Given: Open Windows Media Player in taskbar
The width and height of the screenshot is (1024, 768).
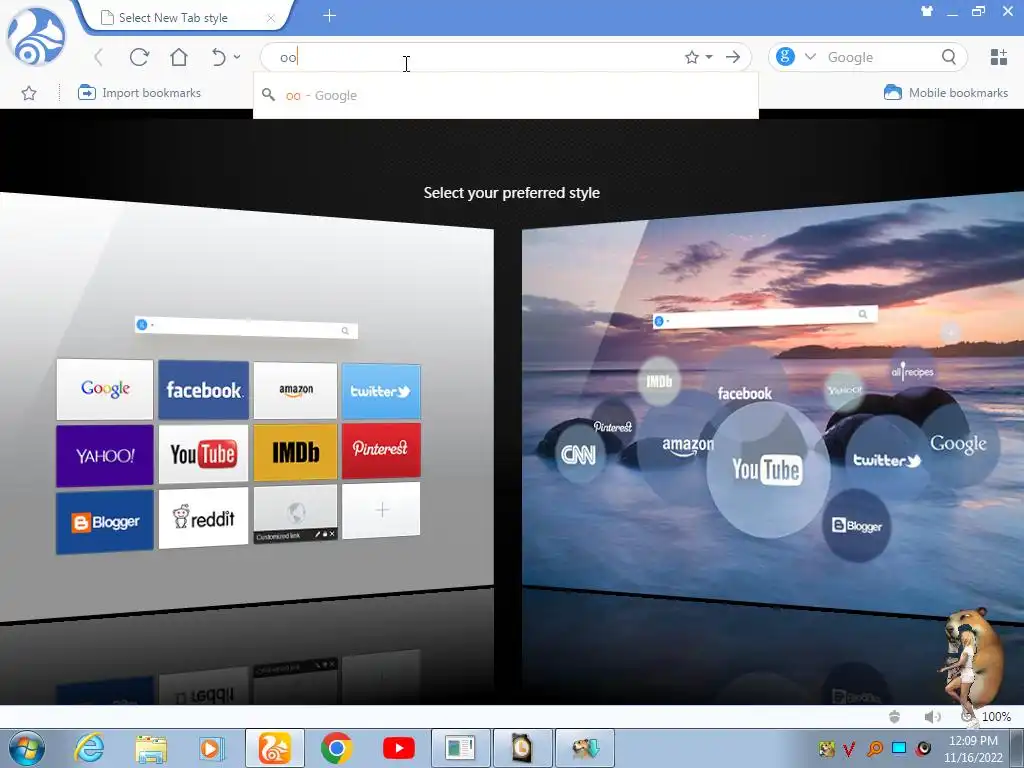Looking at the screenshot, I should 212,748.
